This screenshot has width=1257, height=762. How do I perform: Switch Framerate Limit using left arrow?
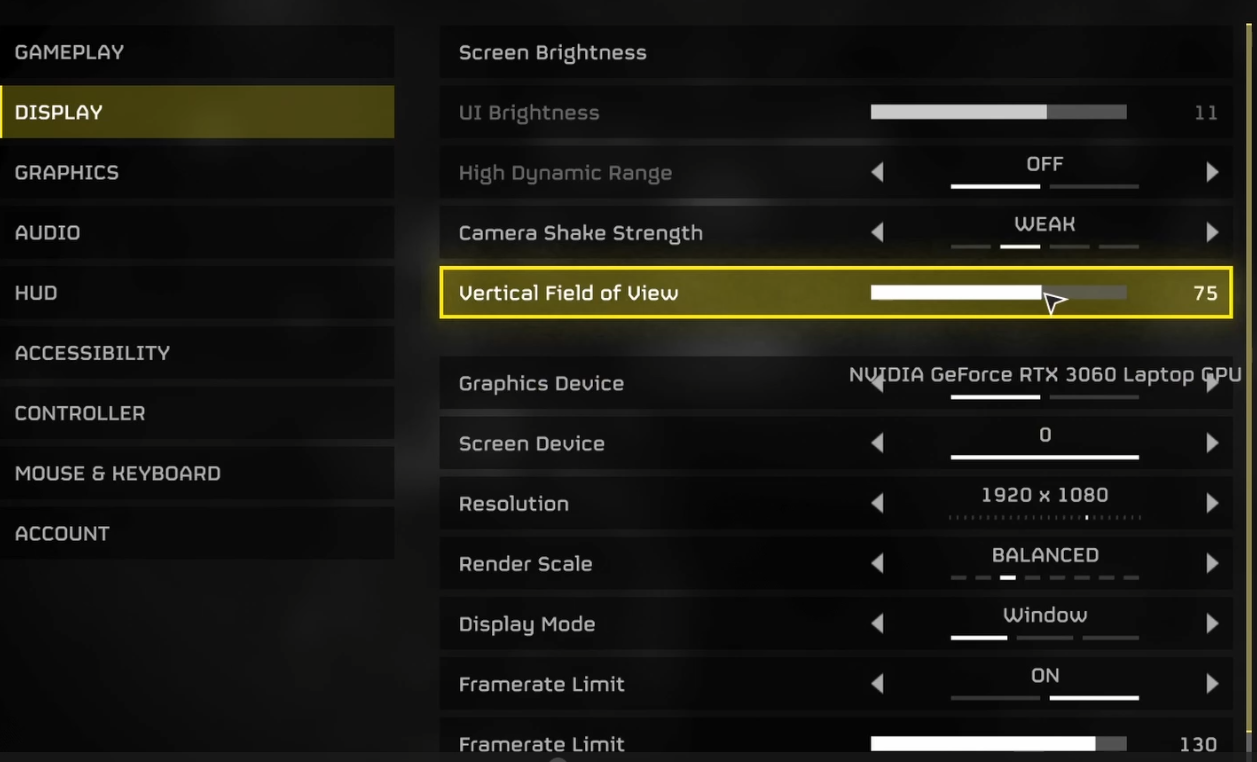(x=877, y=684)
